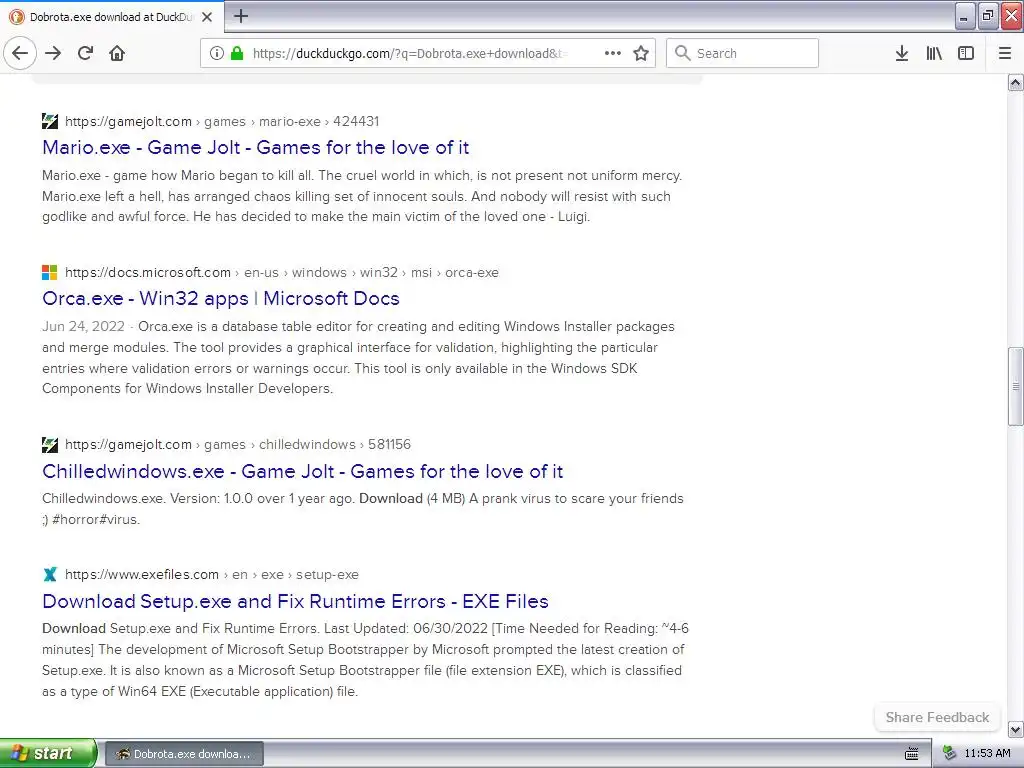Open Mario.exe - Game Jolt result
Viewport: 1024px width, 768px height.
pos(255,147)
